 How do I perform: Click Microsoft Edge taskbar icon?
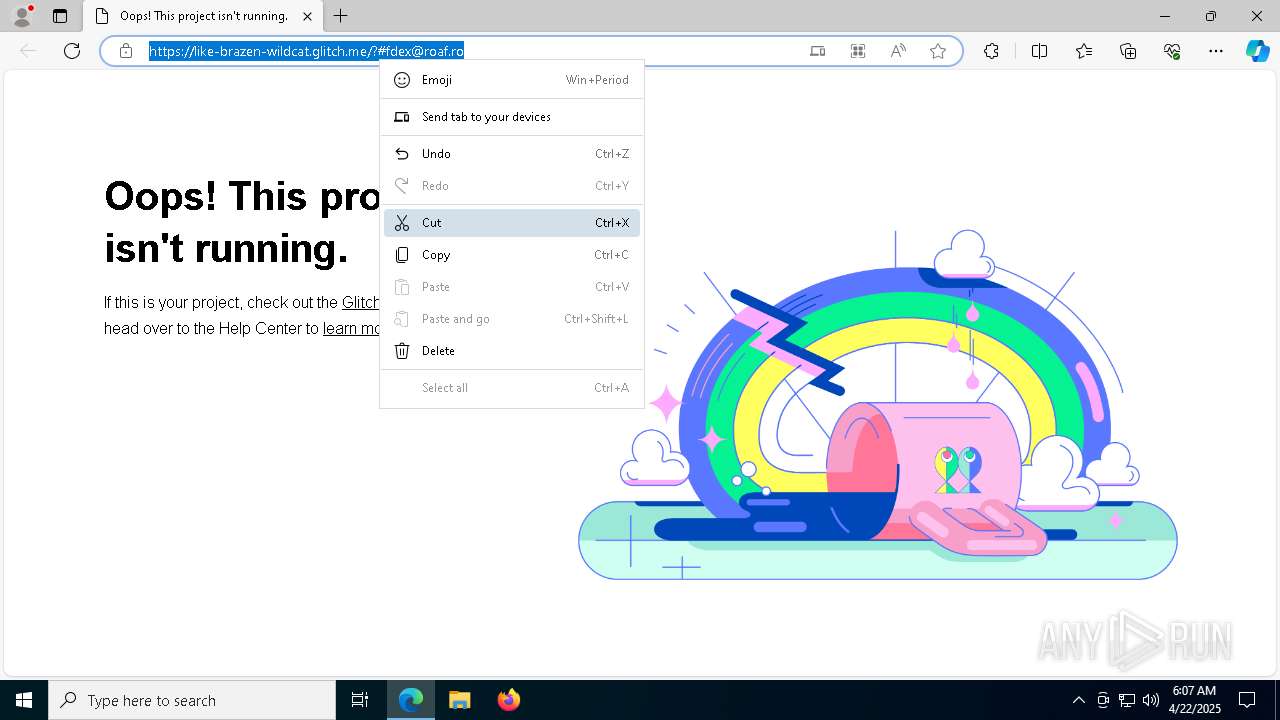(411, 700)
